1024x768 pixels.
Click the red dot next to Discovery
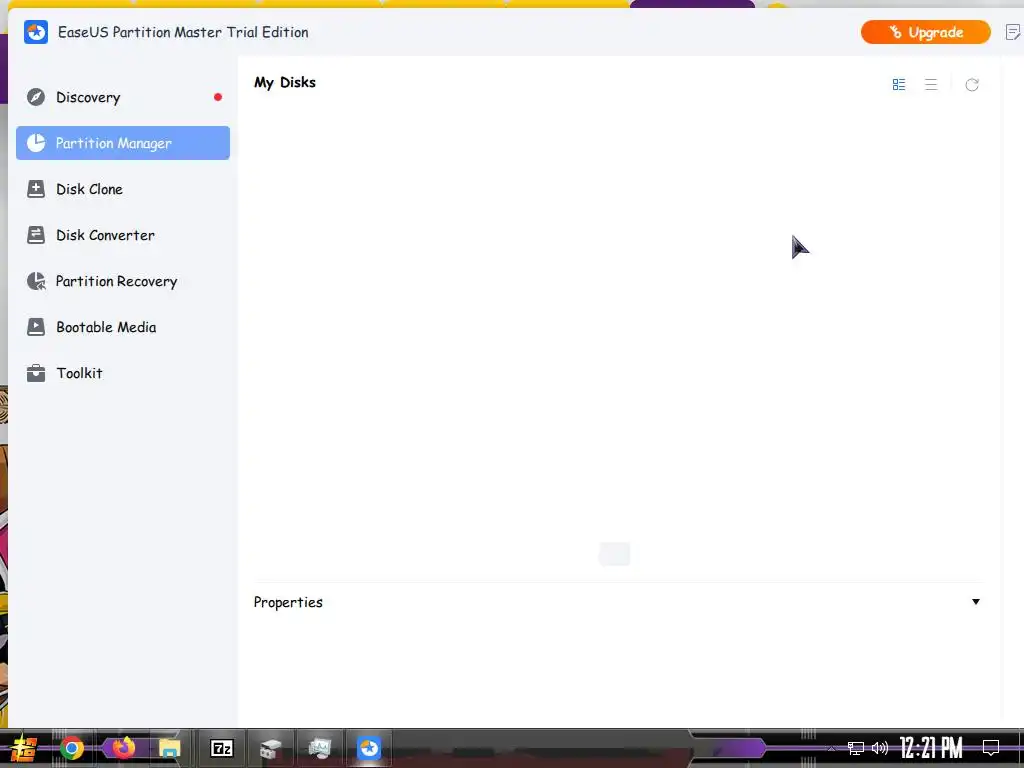(x=218, y=97)
